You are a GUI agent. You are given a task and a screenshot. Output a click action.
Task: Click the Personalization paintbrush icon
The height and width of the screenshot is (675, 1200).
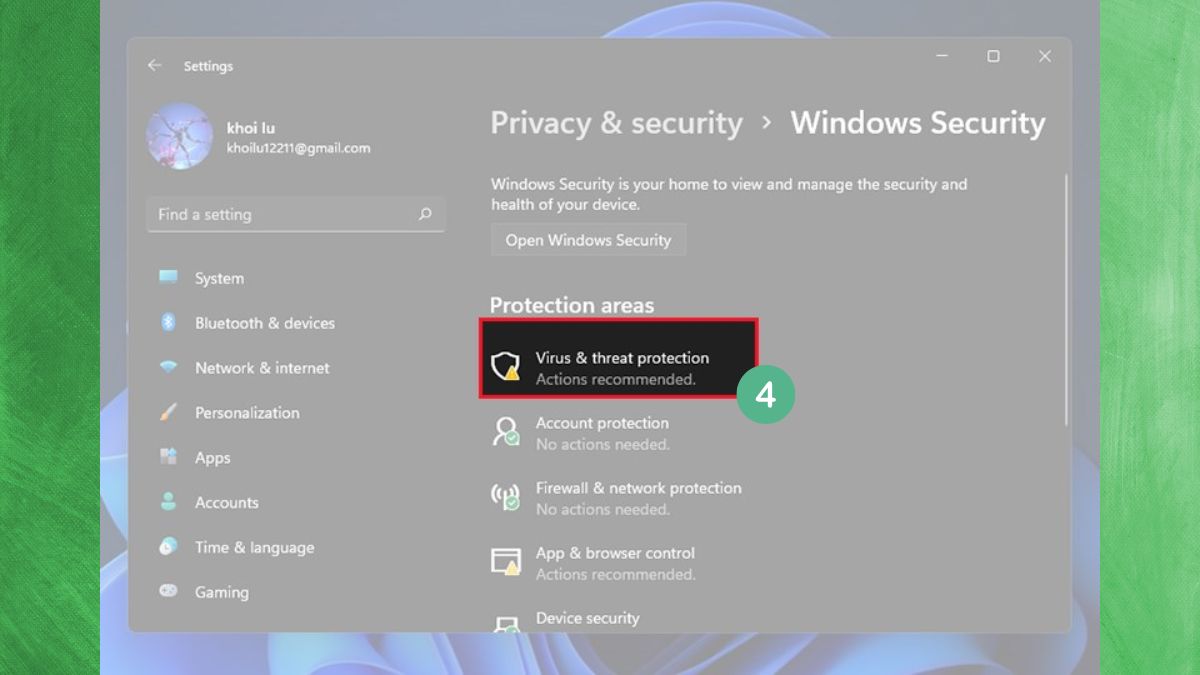point(168,412)
